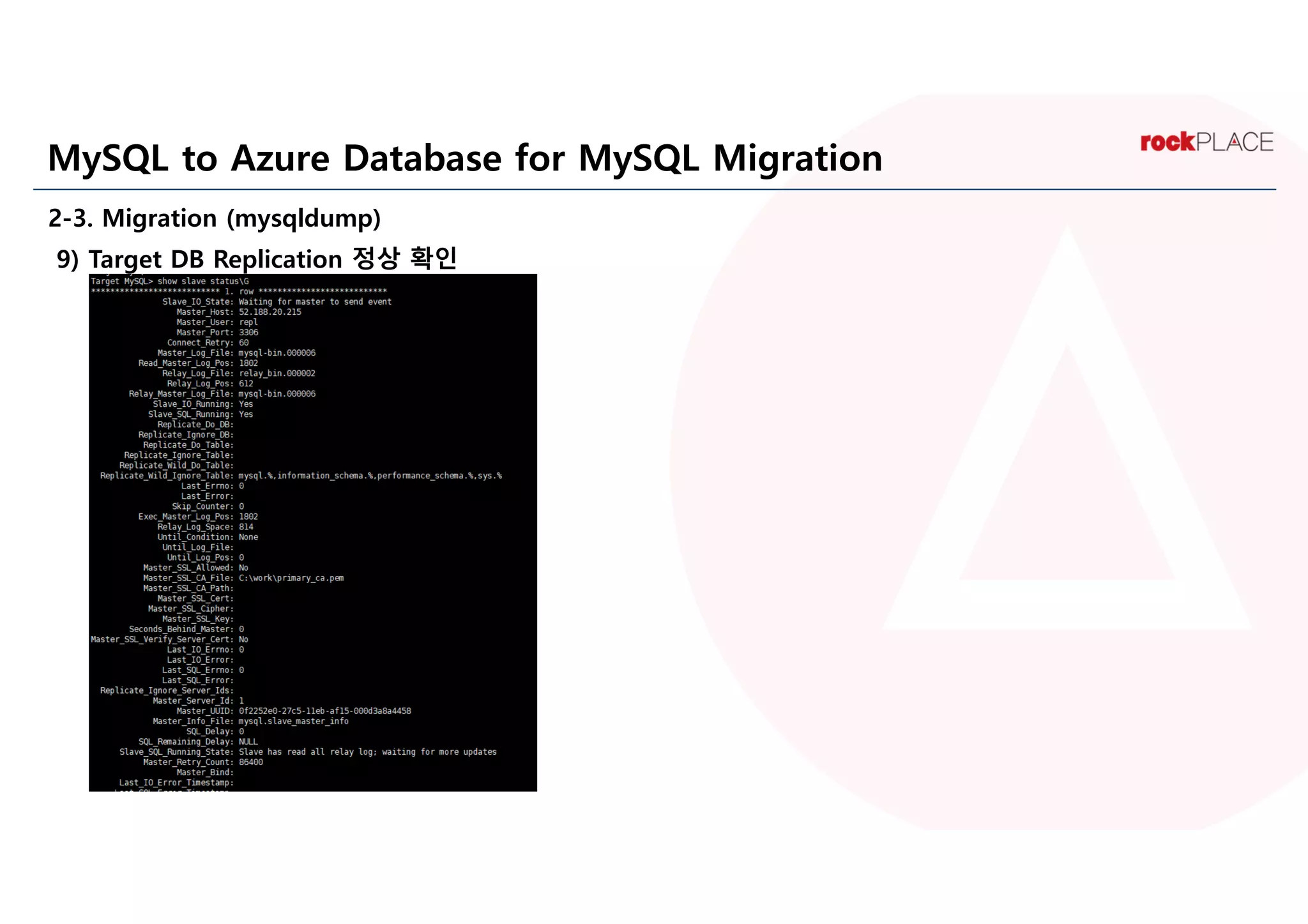Click Master_SSL_Verify_Server_Cert: No line

point(169,639)
